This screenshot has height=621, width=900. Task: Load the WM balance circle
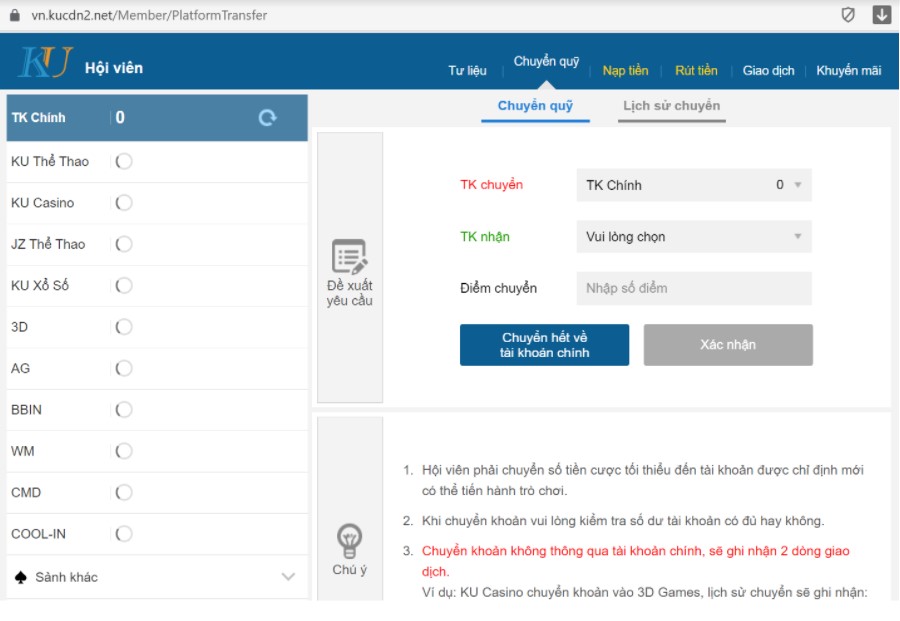click(x=123, y=451)
